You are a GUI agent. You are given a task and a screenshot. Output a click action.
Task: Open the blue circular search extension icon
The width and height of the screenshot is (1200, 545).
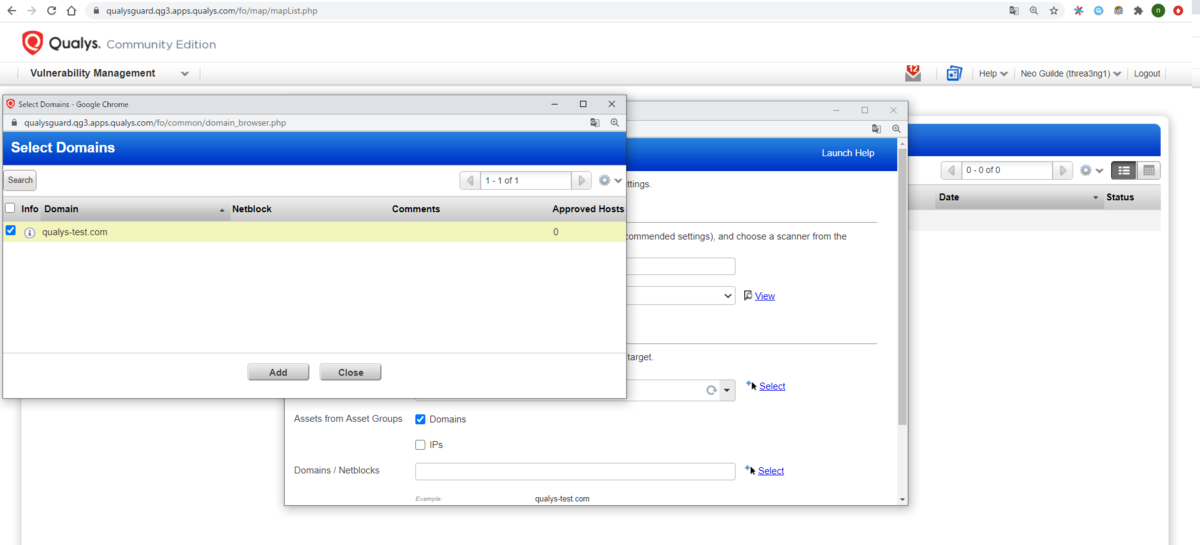click(x=1099, y=10)
